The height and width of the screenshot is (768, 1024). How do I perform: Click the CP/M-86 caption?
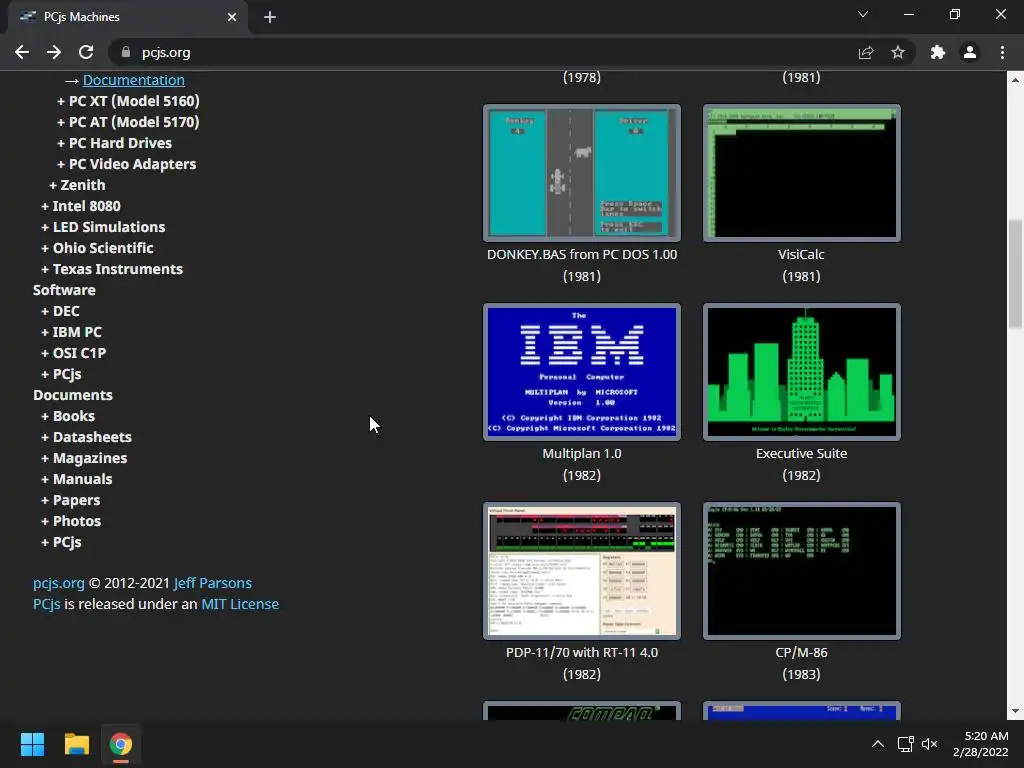[801, 652]
